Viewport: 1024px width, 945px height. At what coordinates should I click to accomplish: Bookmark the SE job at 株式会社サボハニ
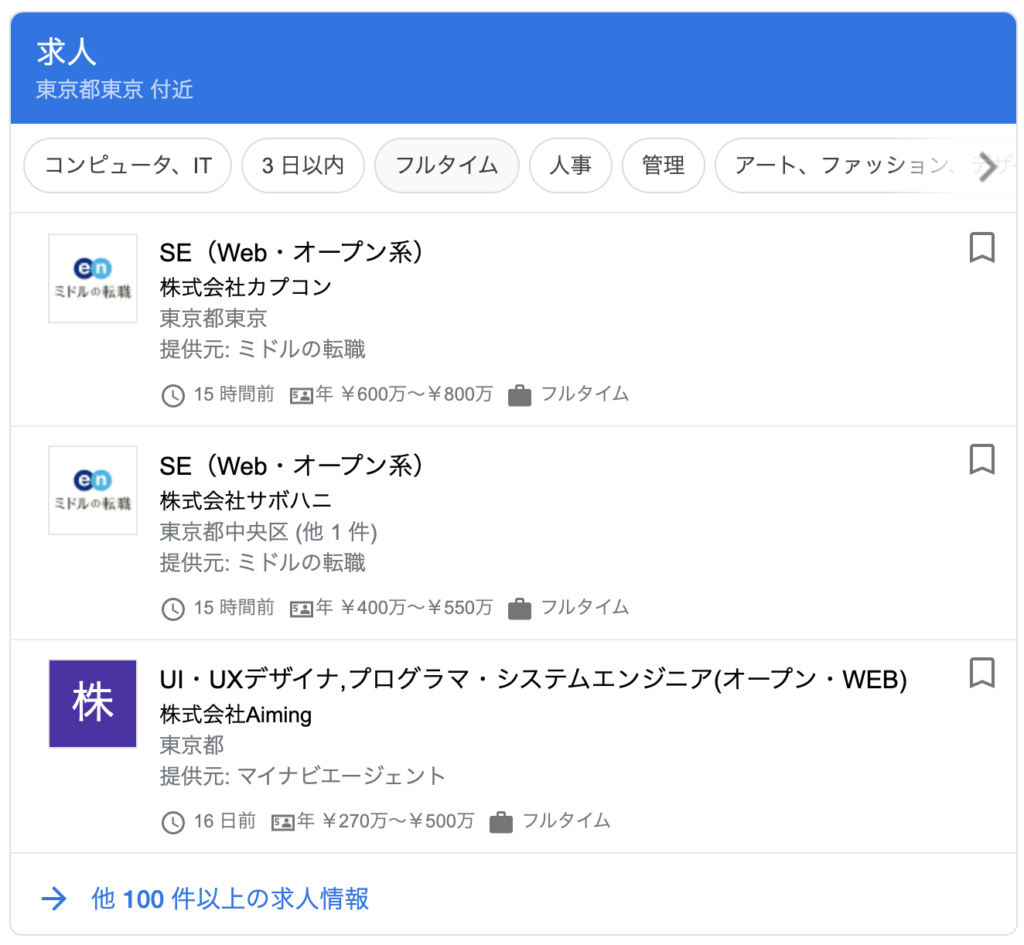tap(981, 461)
